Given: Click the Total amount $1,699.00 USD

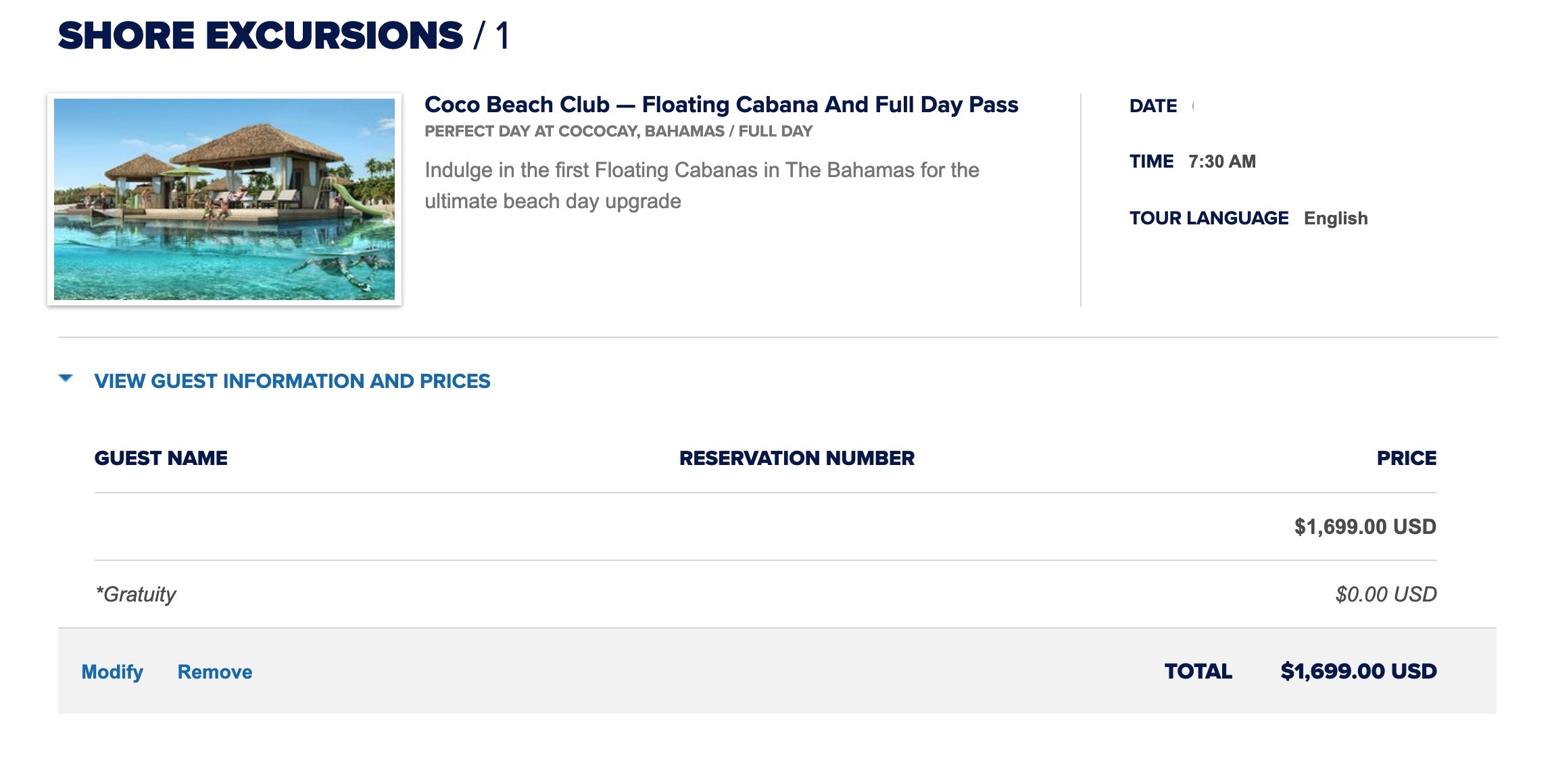Looking at the screenshot, I should click(1359, 671).
